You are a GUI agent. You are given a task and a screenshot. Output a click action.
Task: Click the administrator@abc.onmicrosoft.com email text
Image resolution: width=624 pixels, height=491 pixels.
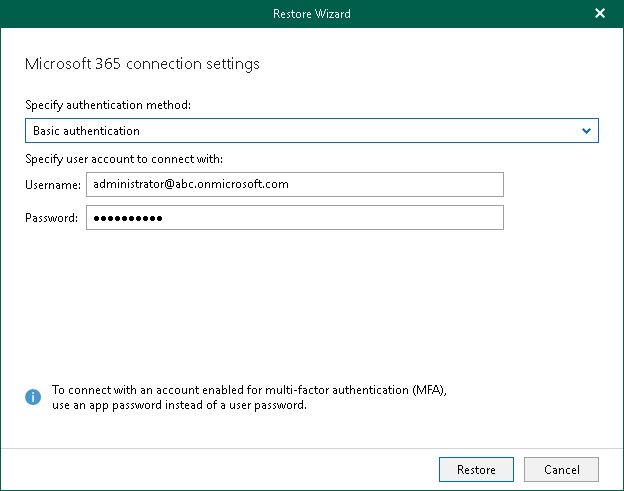(189, 184)
